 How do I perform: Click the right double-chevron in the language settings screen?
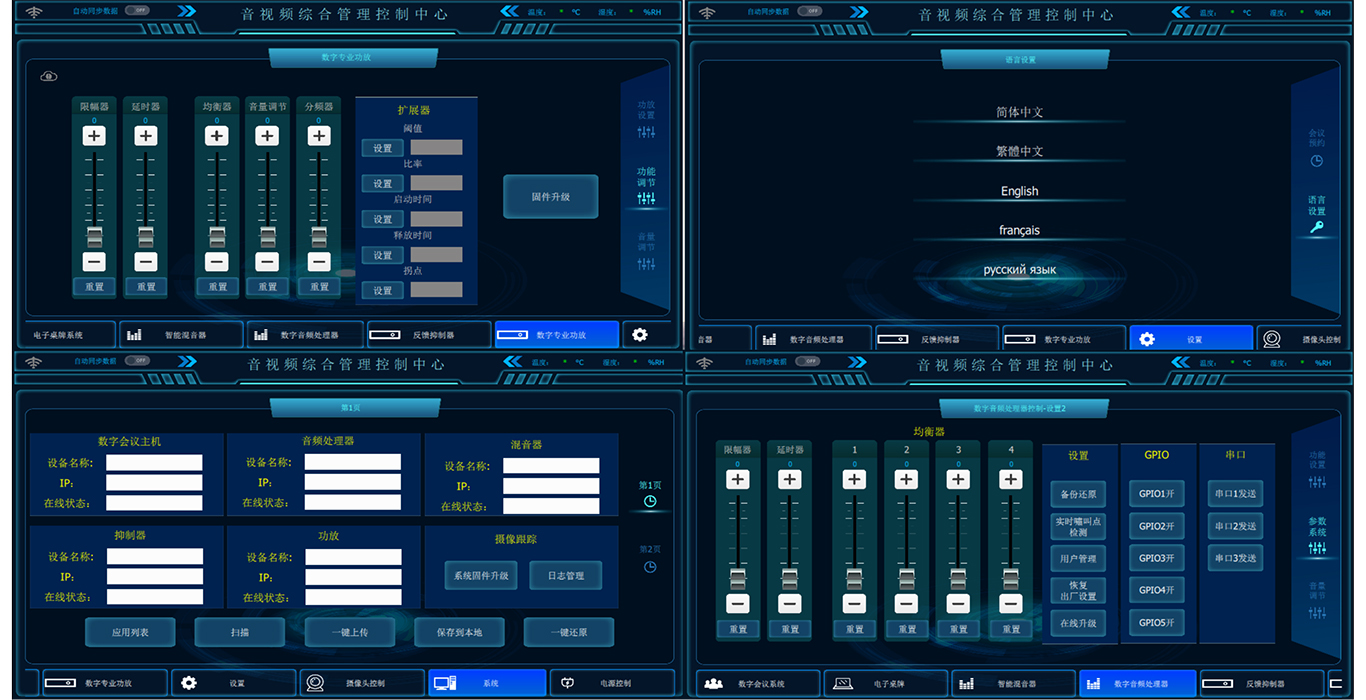coord(860,11)
